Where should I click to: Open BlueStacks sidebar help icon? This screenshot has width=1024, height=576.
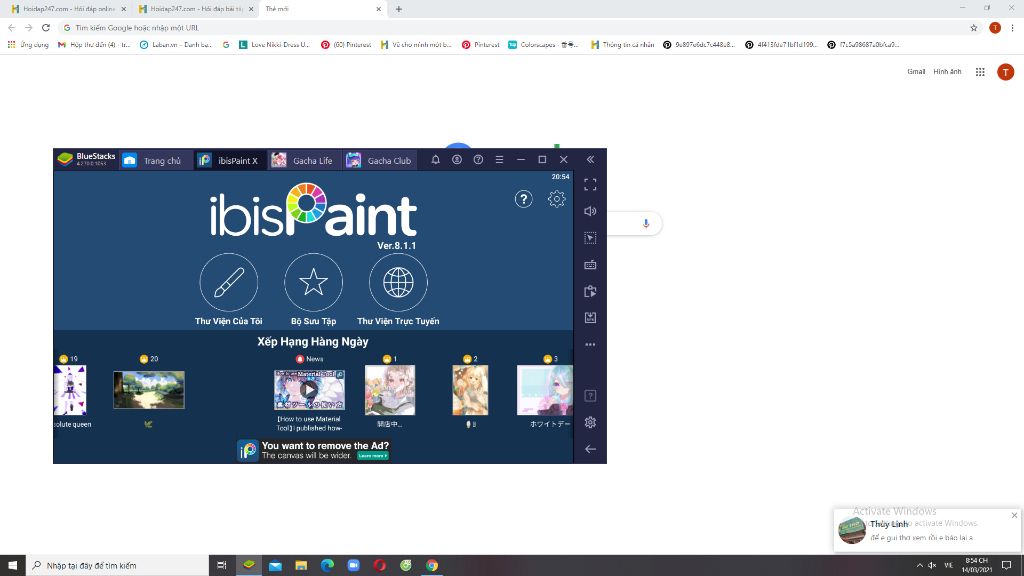(590, 396)
